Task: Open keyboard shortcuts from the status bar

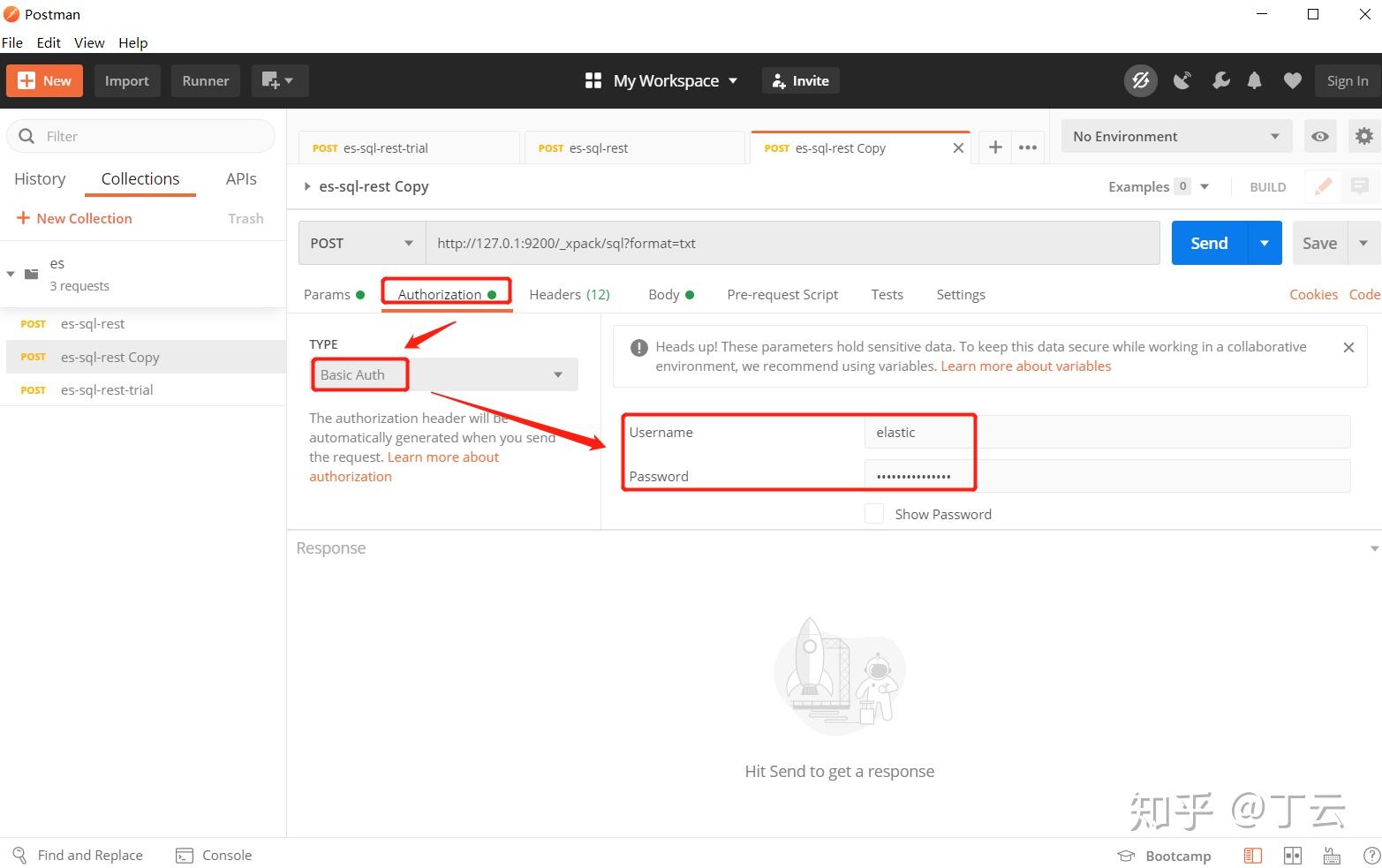Action: 1332,855
